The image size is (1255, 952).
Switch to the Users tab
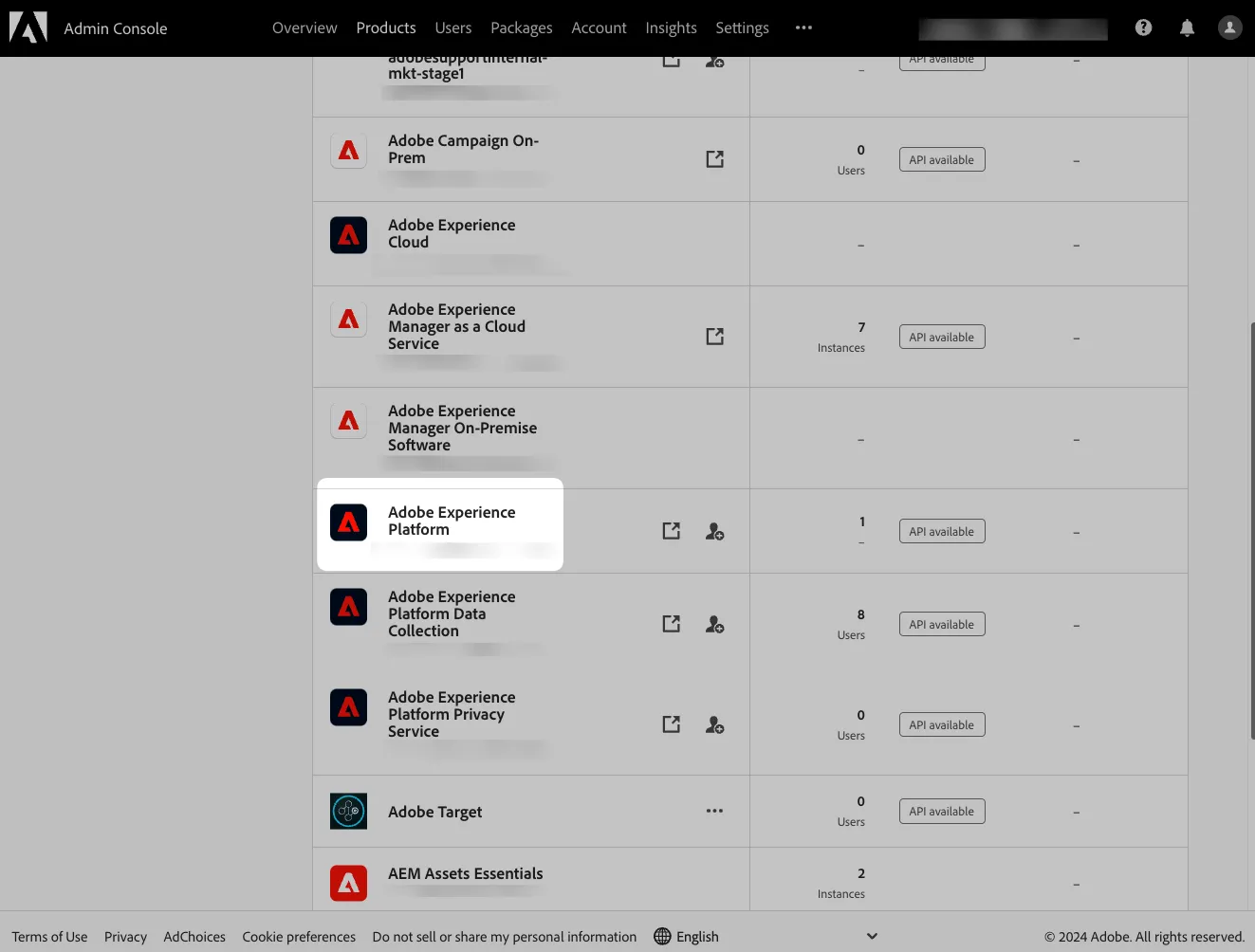point(453,28)
